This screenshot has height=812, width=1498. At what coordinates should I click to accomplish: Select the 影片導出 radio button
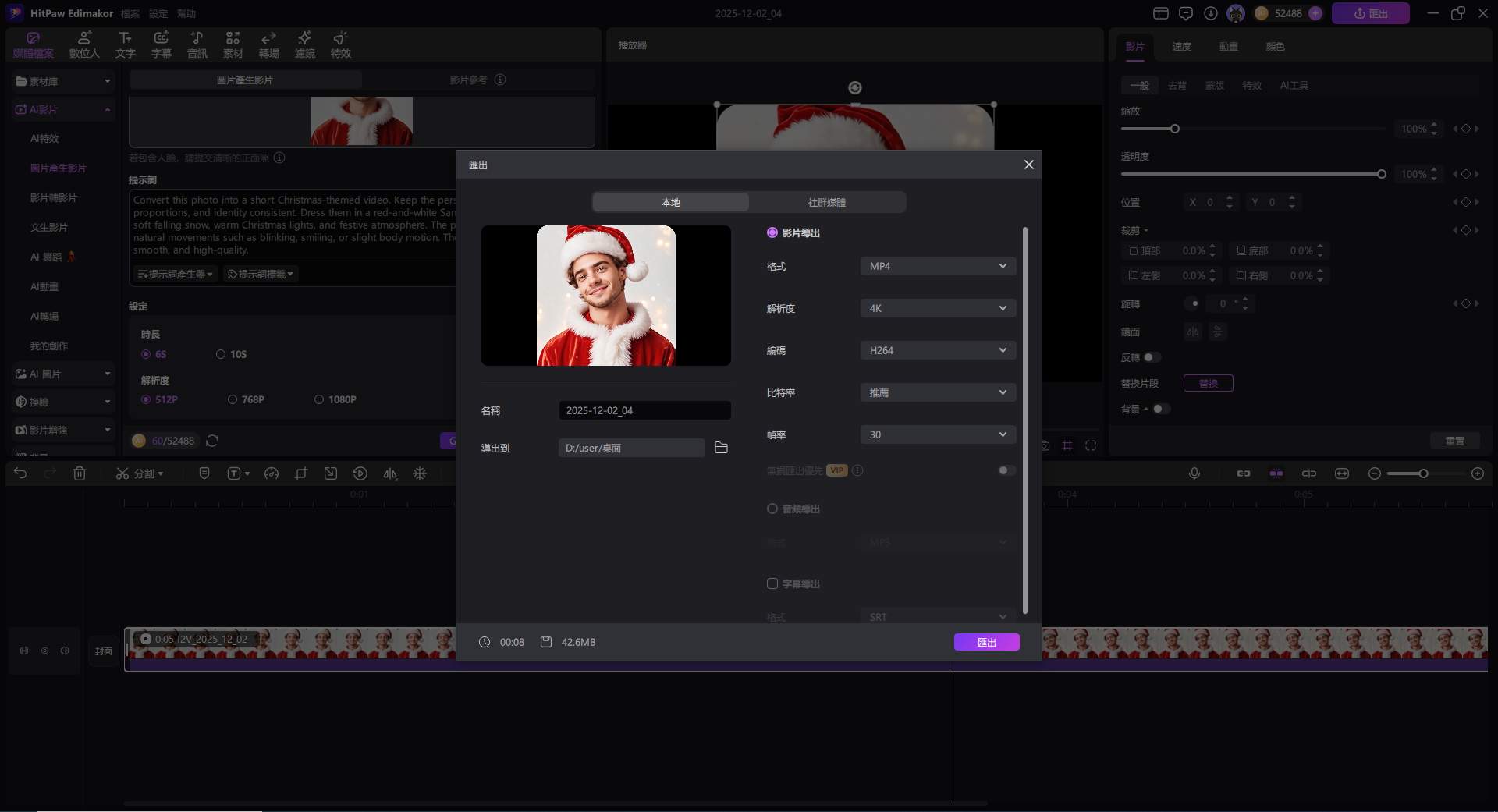(772, 232)
